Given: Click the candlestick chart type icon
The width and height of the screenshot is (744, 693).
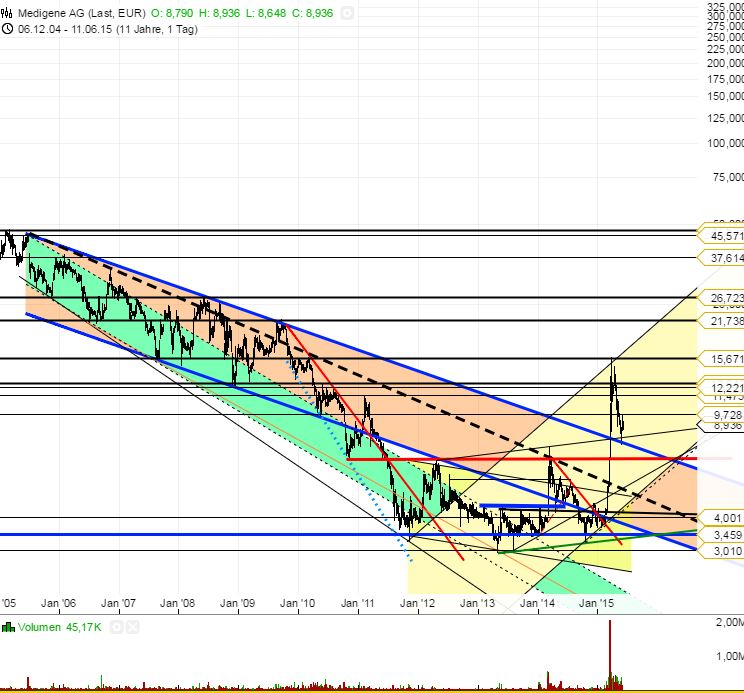Looking at the screenshot, I should coord(8,13).
